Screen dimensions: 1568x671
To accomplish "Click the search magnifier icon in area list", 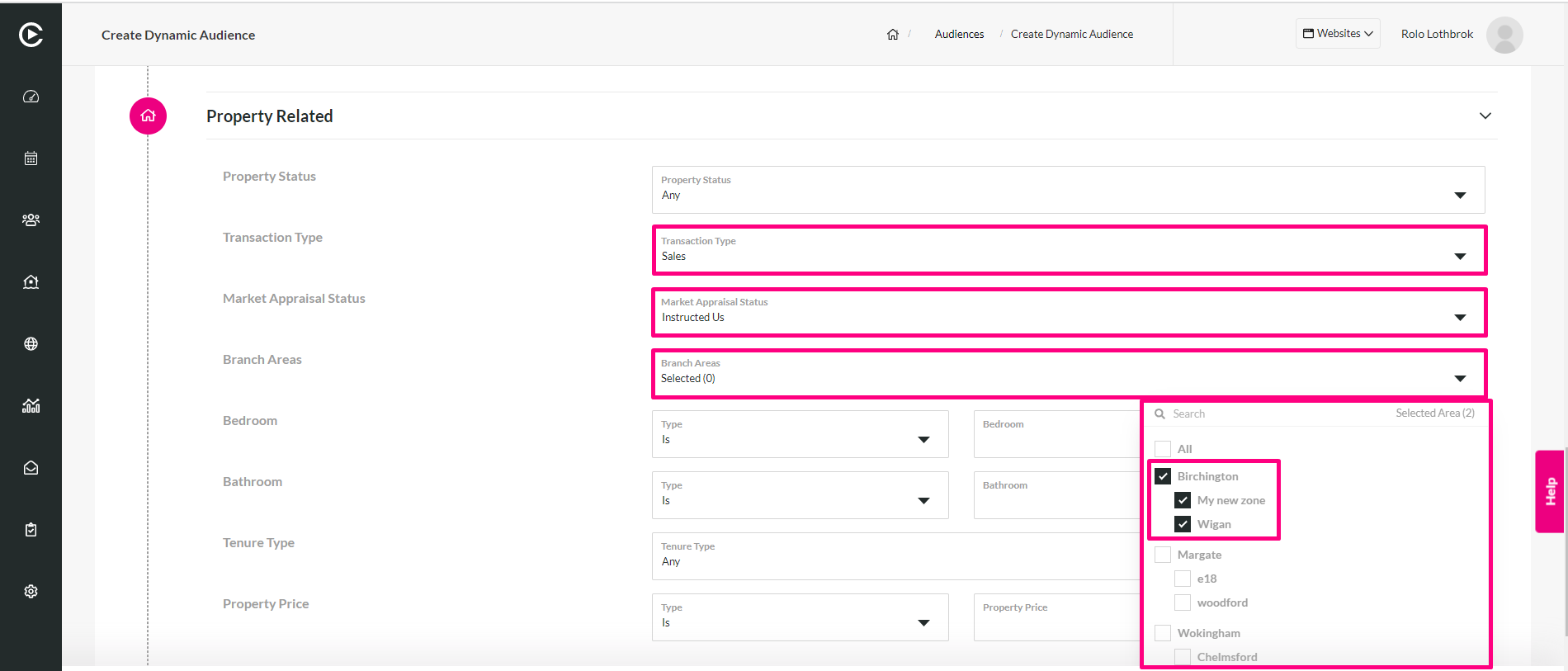I will (x=1159, y=413).
